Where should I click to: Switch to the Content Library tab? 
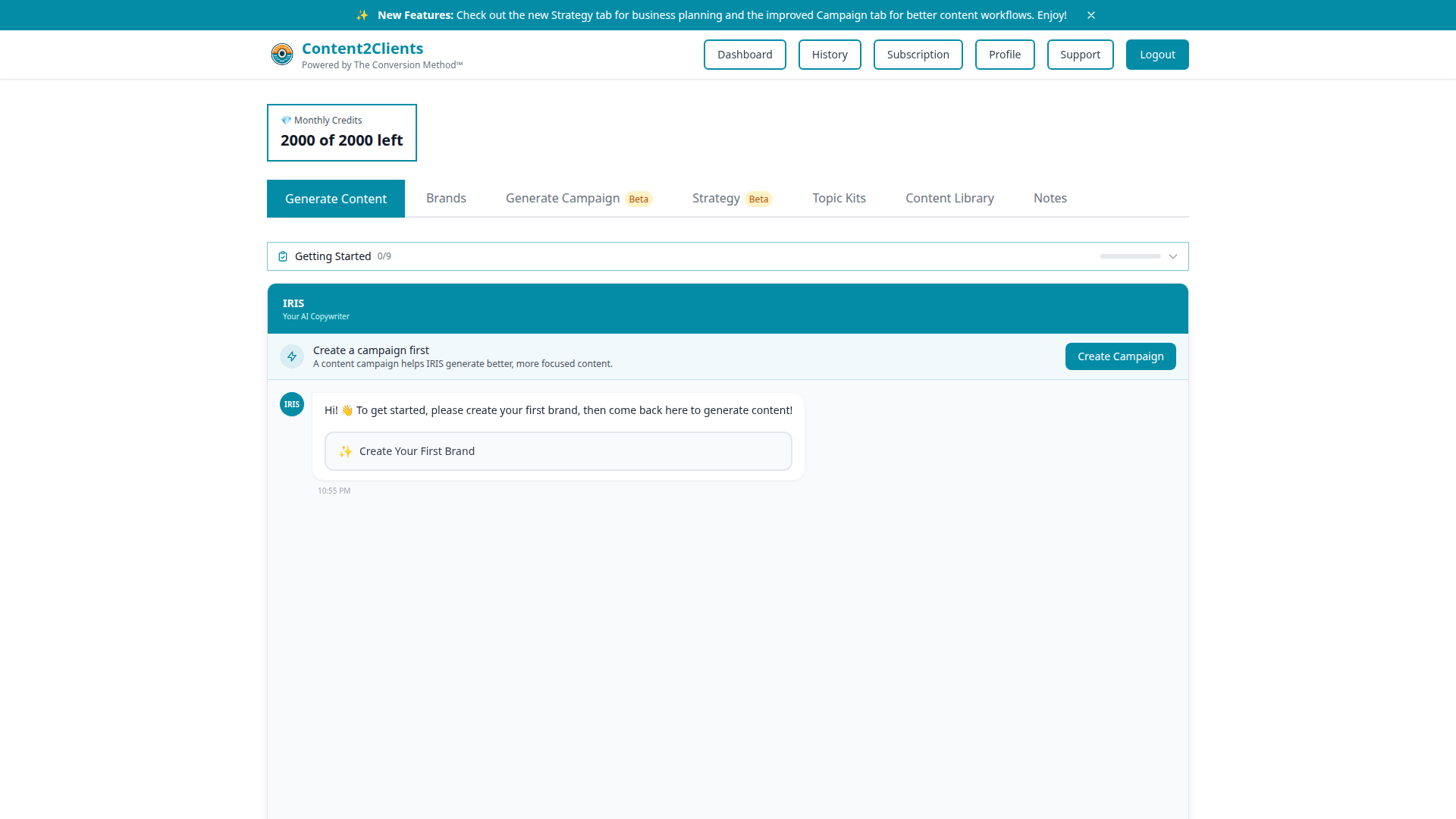tap(949, 198)
